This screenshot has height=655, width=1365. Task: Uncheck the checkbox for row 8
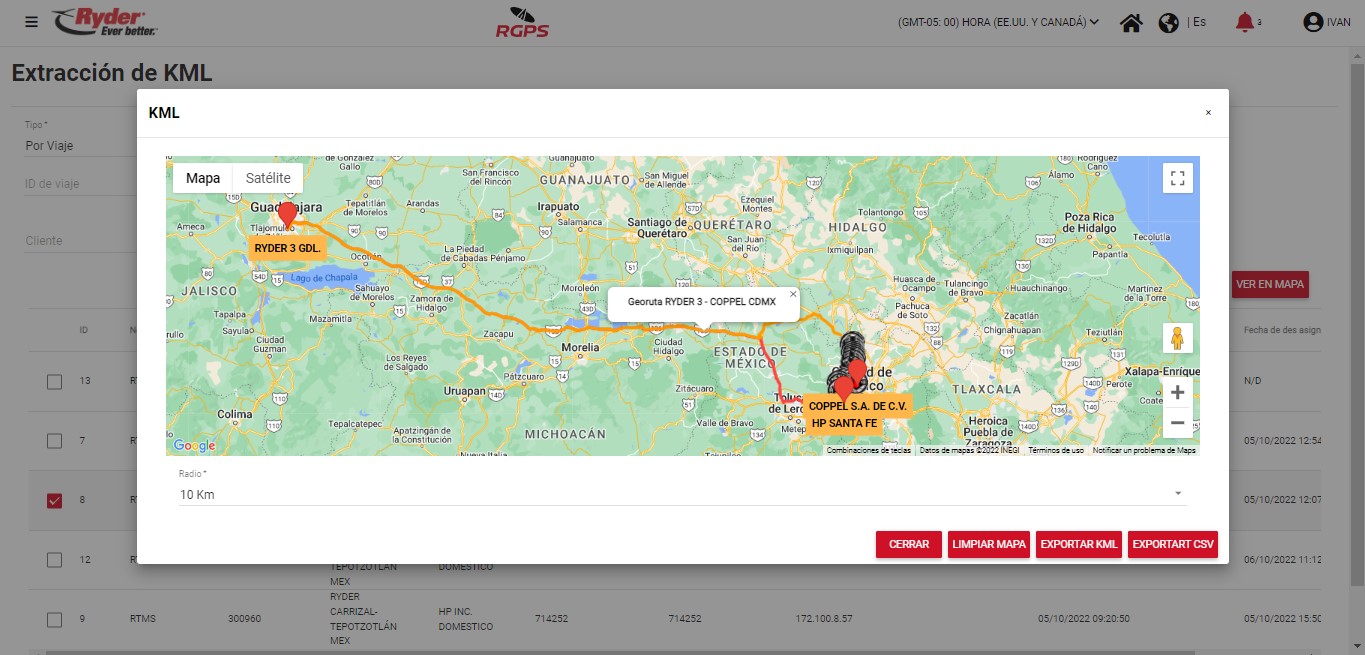55,500
